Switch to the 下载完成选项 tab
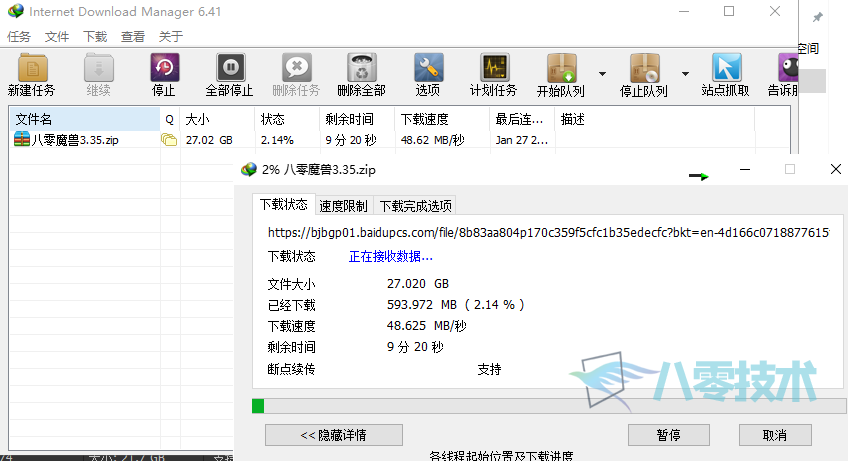 click(415, 206)
